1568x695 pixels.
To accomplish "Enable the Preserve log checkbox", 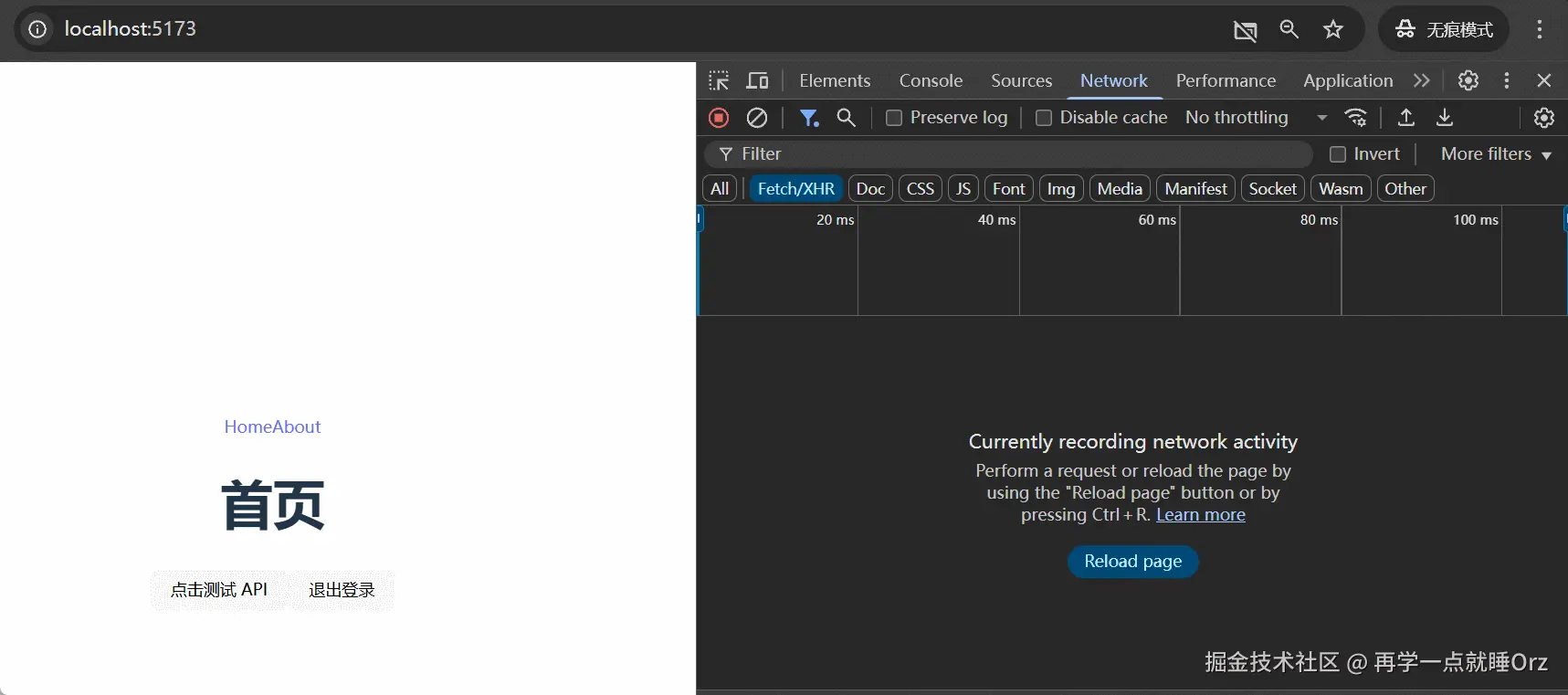I will click(894, 118).
